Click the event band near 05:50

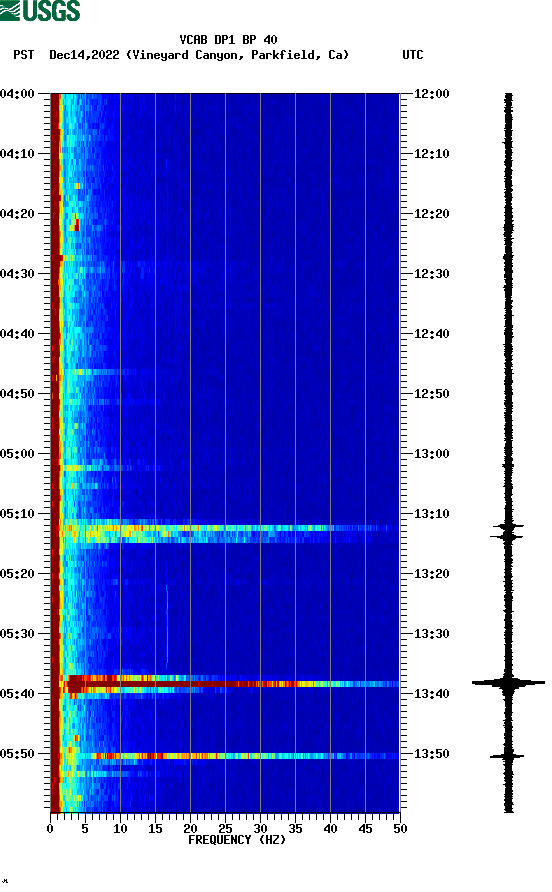230,756
